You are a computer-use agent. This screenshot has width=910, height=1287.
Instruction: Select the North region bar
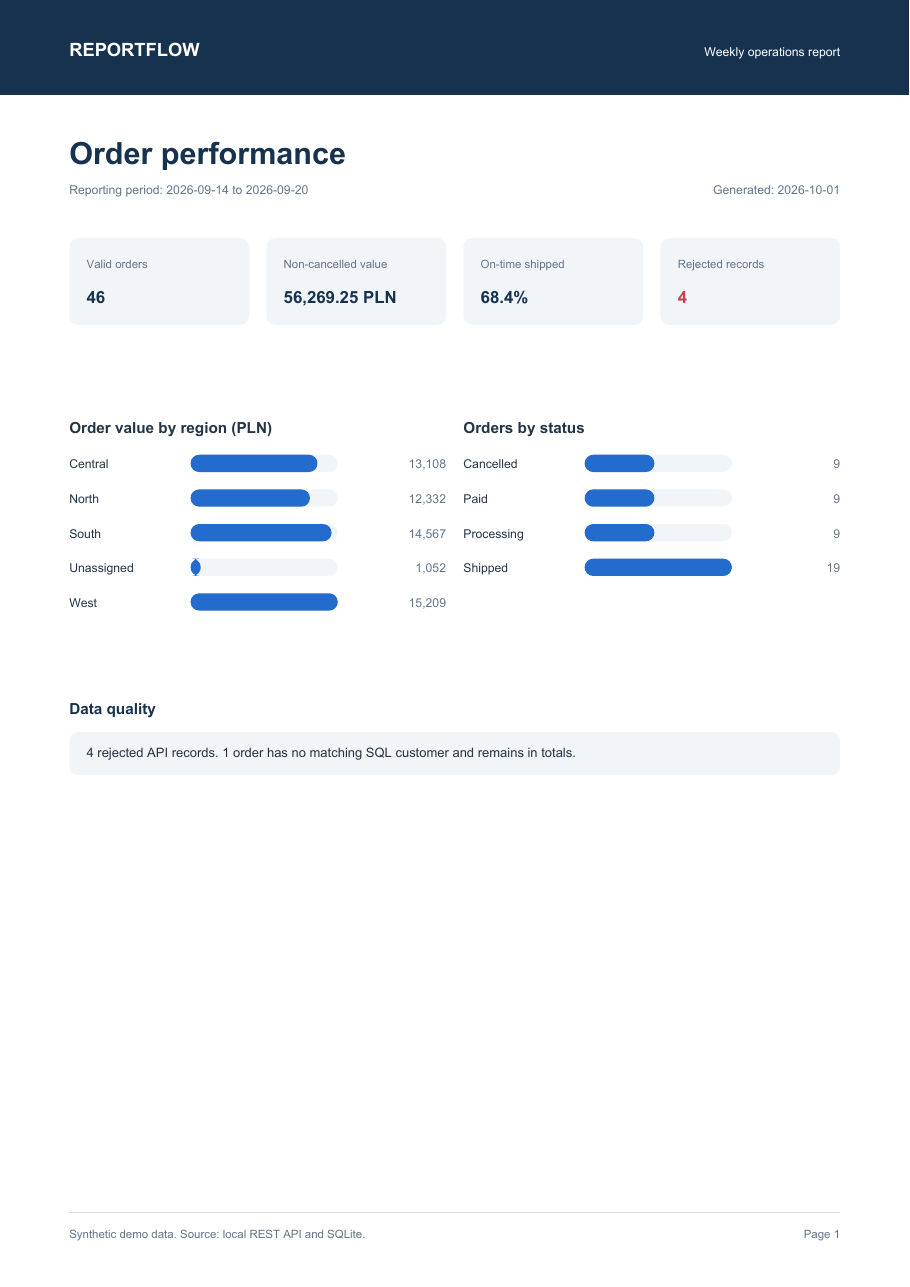pyautogui.click(x=250, y=498)
